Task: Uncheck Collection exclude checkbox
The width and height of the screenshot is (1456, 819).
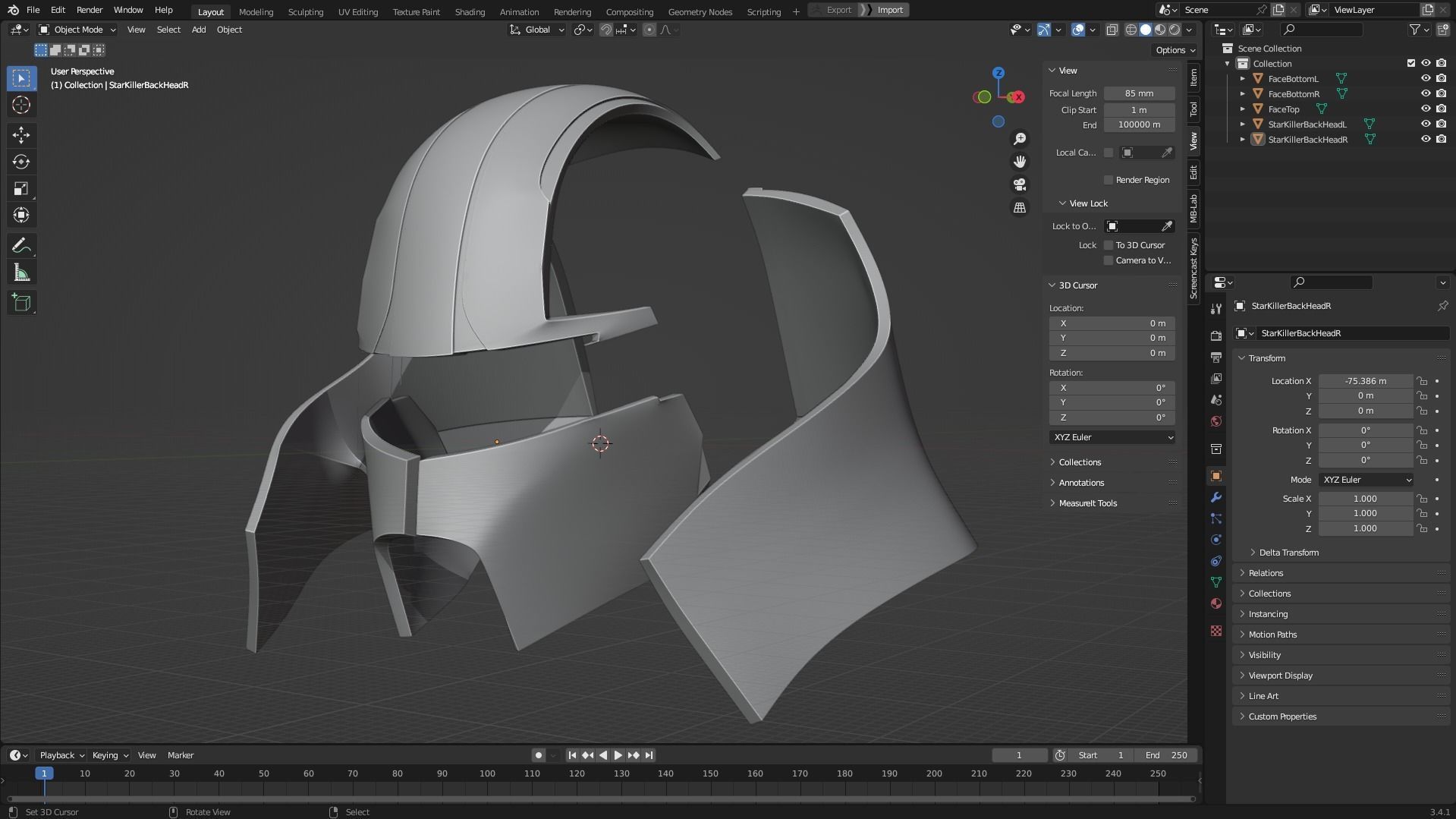Action: click(1410, 63)
